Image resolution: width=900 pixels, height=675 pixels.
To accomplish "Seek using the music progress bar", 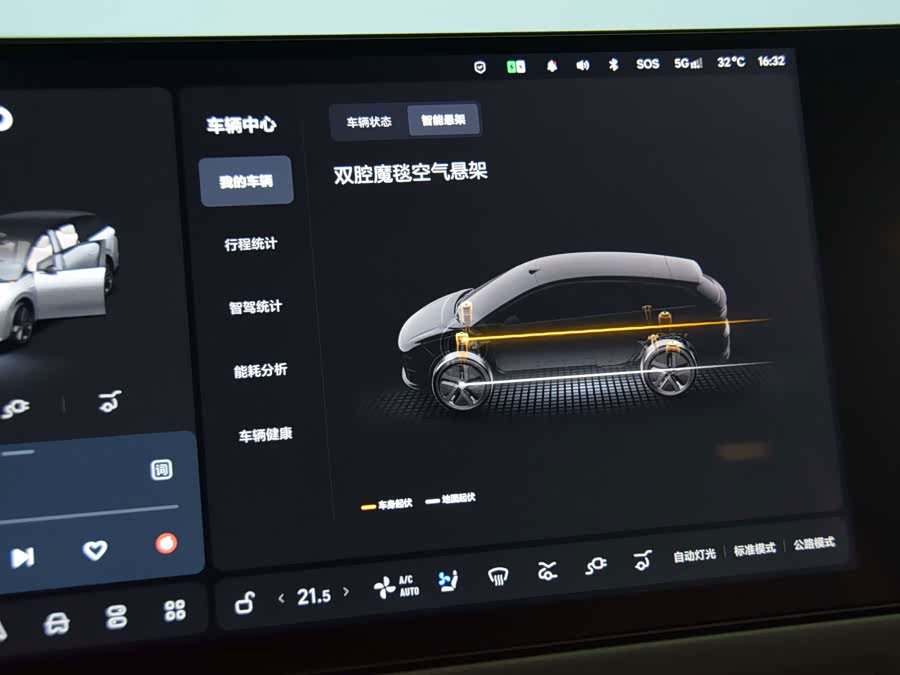I will coord(89,514).
